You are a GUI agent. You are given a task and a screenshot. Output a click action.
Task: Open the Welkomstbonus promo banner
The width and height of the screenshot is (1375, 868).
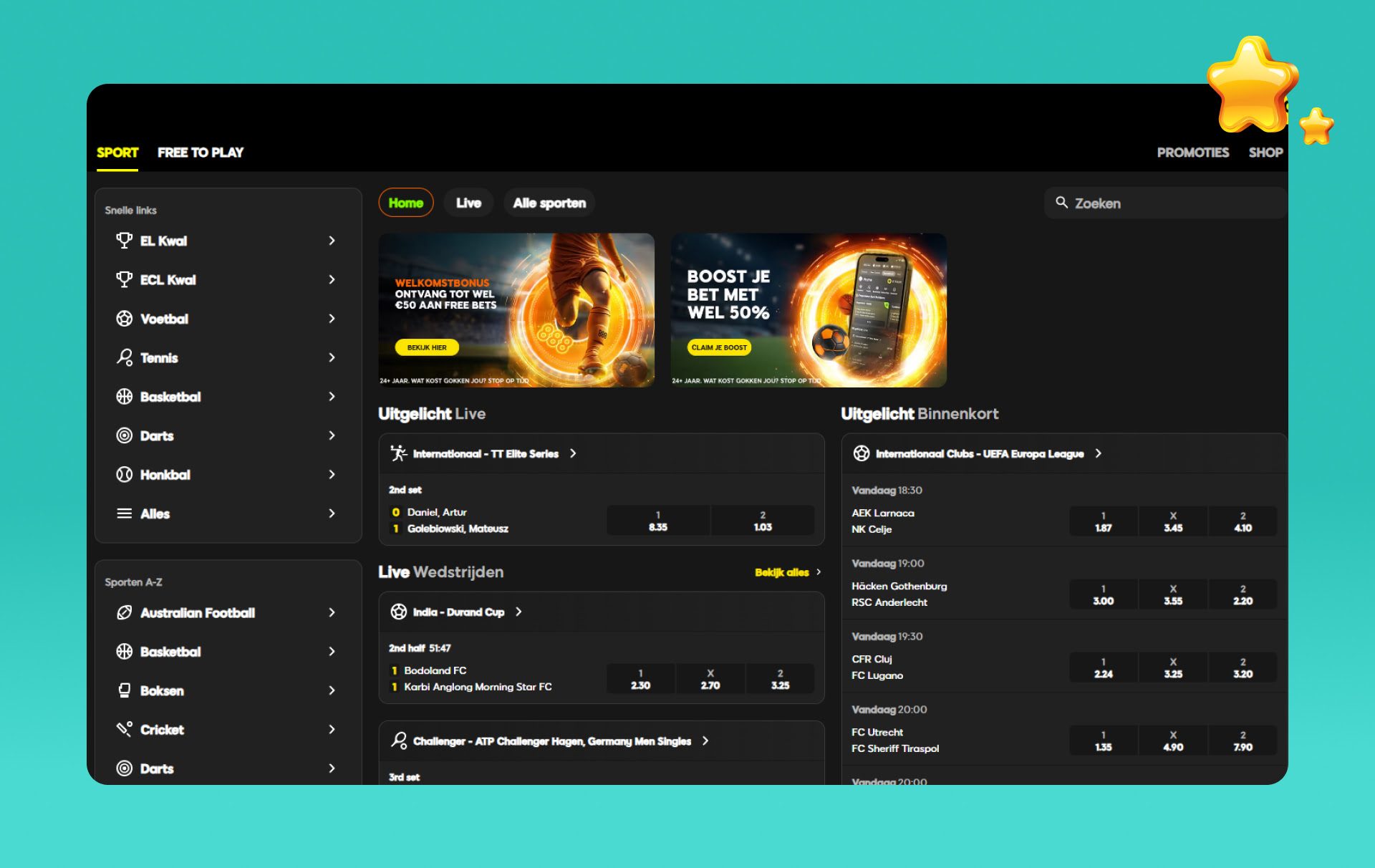(x=516, y=310)
